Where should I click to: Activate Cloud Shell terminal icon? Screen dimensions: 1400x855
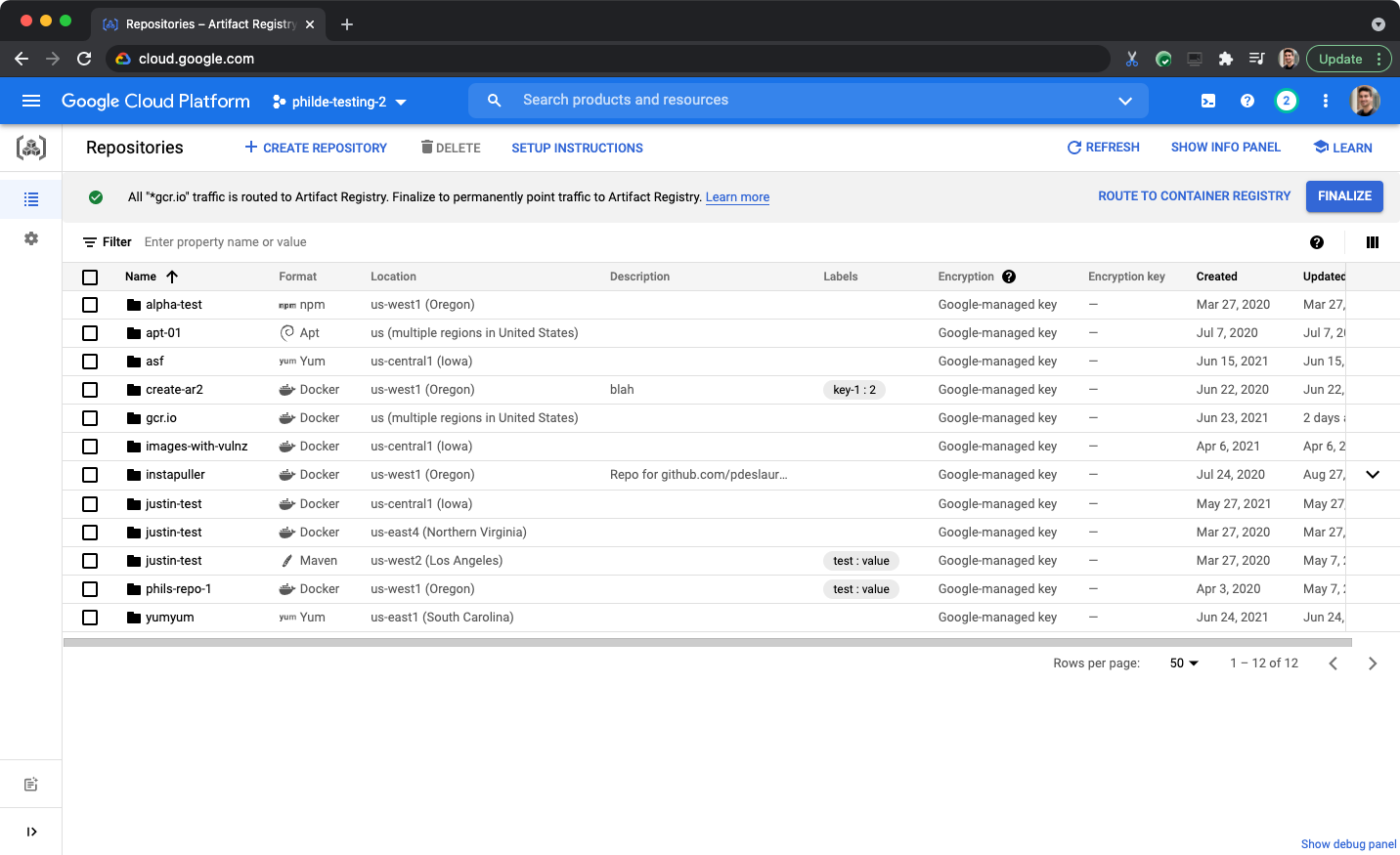click(x=1208, y=101)
